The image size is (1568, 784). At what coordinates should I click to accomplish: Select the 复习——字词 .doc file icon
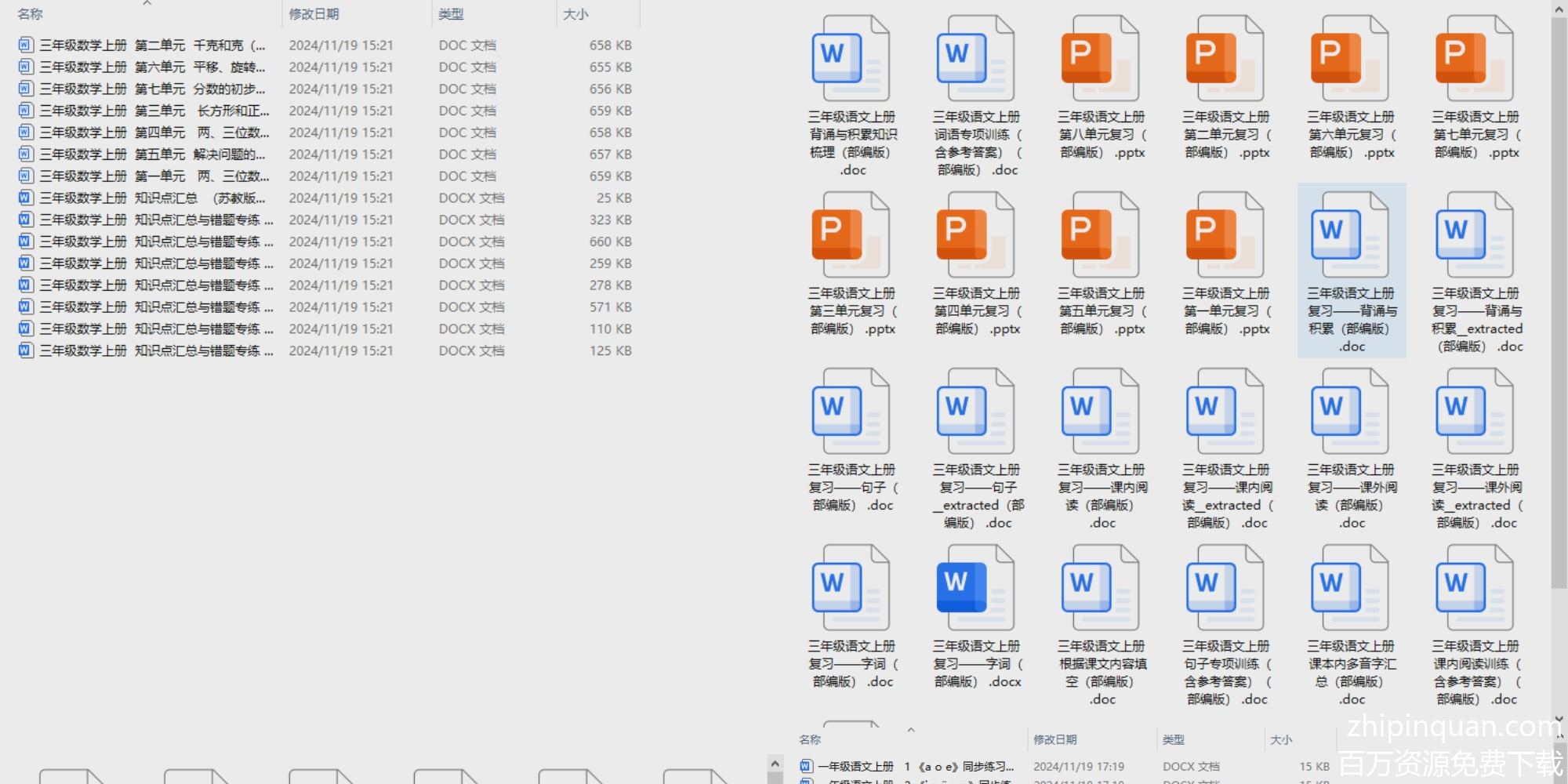[x=851, y=588]
